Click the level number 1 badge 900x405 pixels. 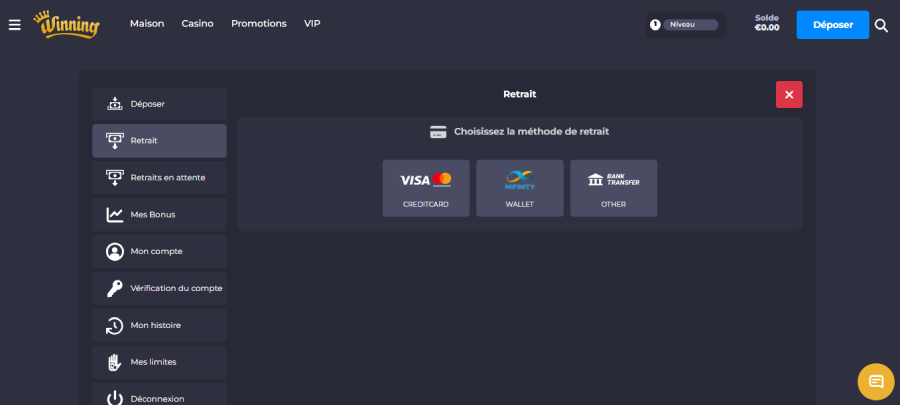(x=655, y=25)
